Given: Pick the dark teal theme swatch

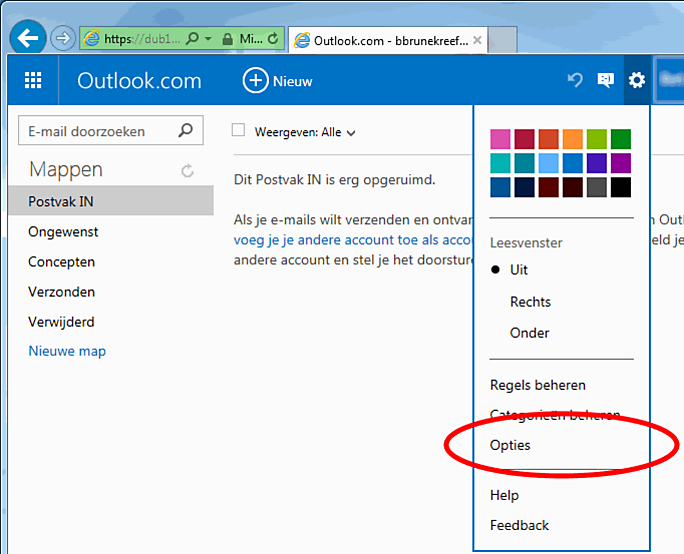Looking at the screenshot, I should coord(524,163).
